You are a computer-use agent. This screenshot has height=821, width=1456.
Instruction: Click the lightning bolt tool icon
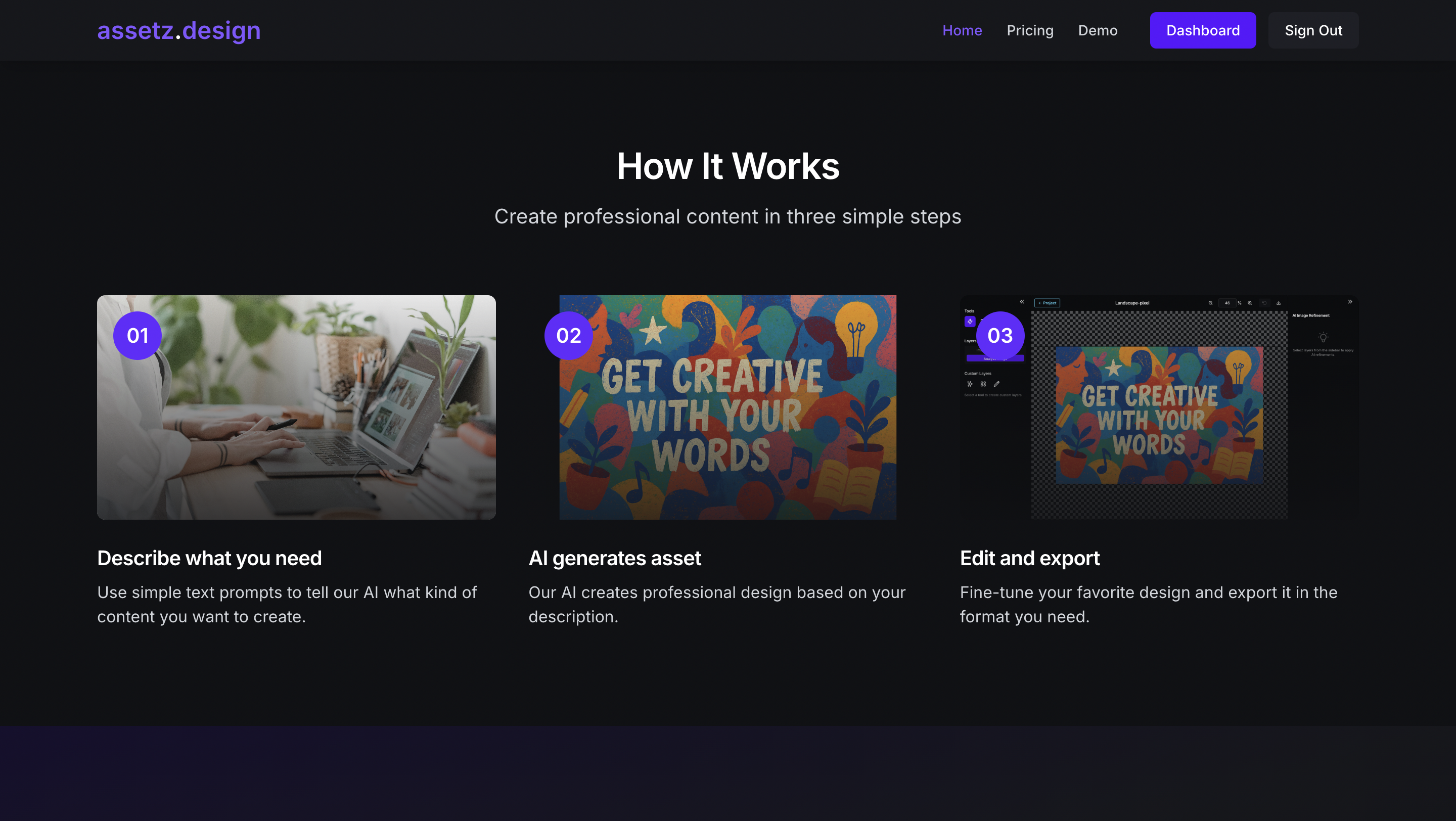[970, 322]
